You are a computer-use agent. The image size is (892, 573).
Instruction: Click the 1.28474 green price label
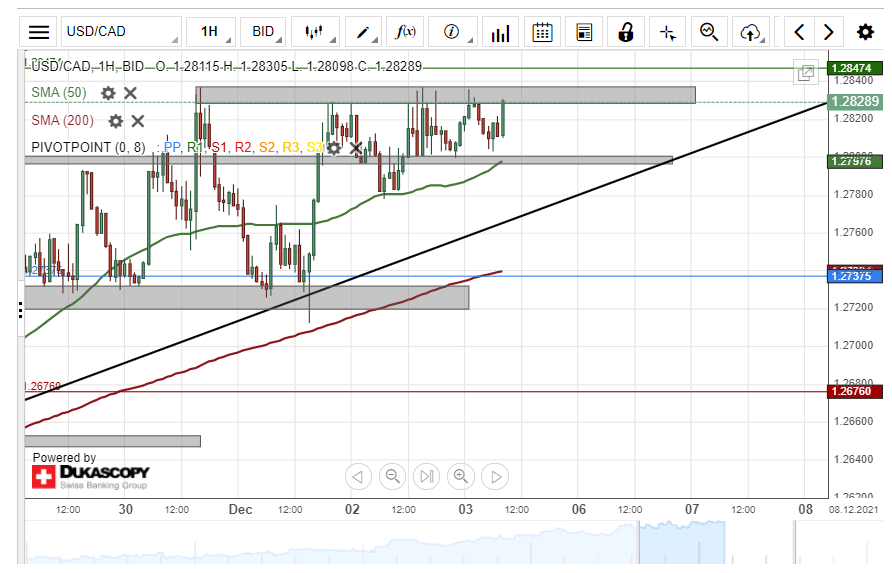(854, 68)
